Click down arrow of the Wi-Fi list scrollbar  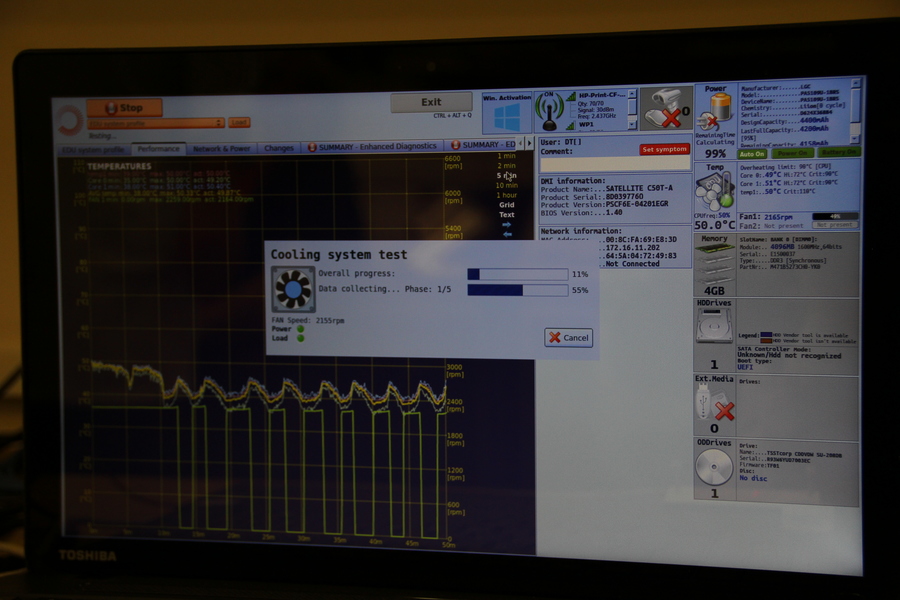632,125
